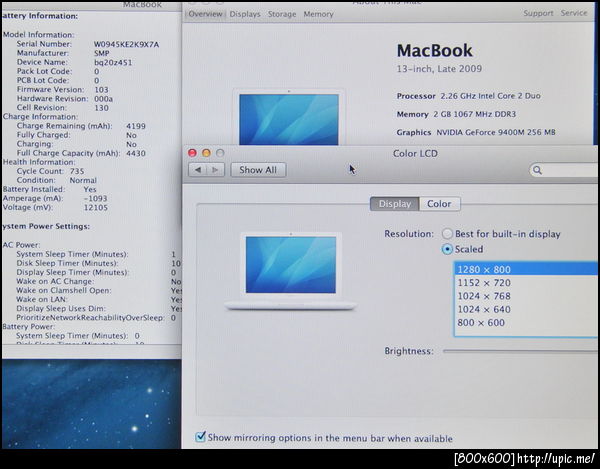
Task: Click the search field in Color LCD
Action: click(564, 170)
